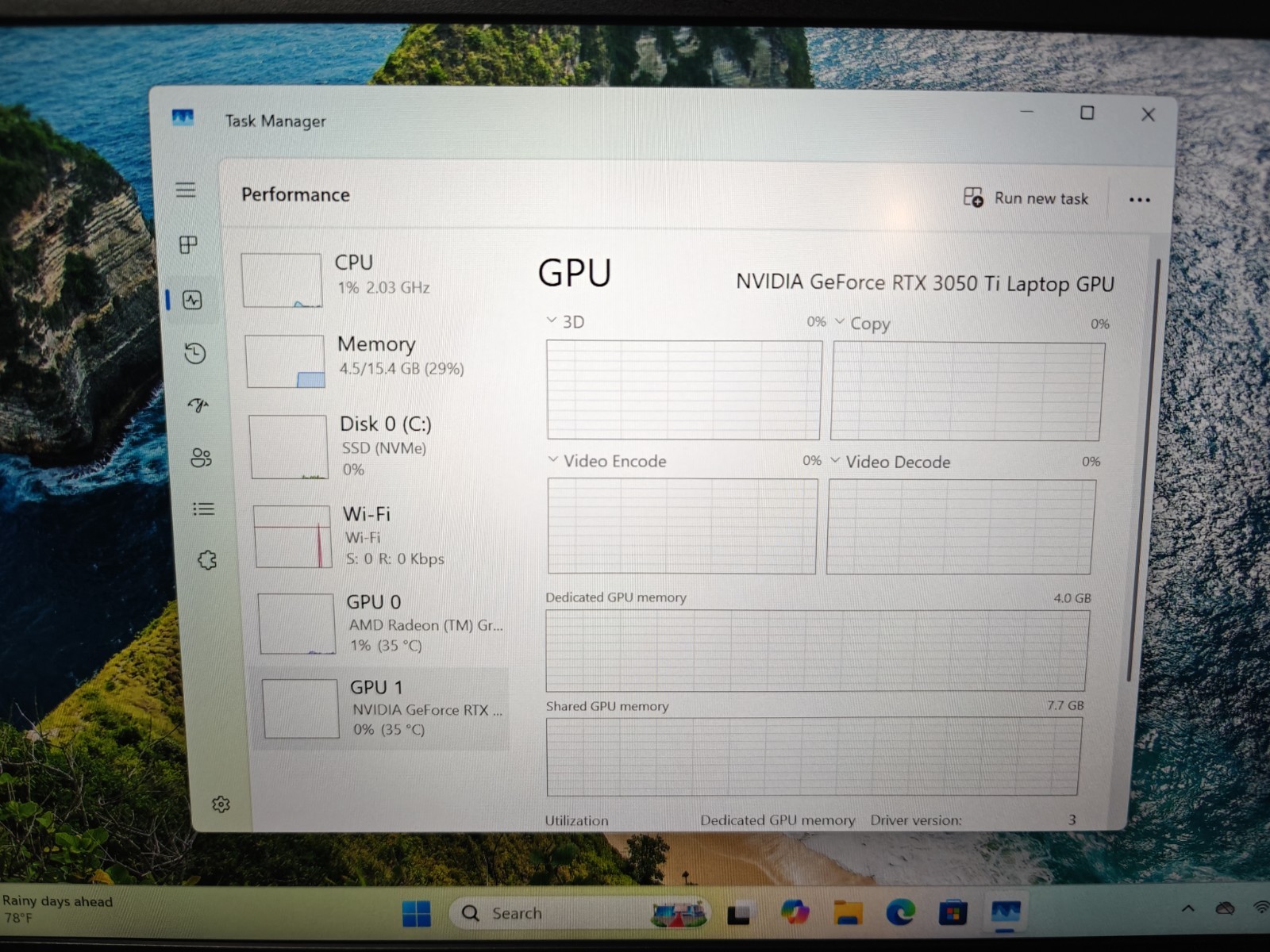The width and height of the screenshot is (1270, 952).
Task: Open the Startup apps gauge icon
Action: pos(198,405)
